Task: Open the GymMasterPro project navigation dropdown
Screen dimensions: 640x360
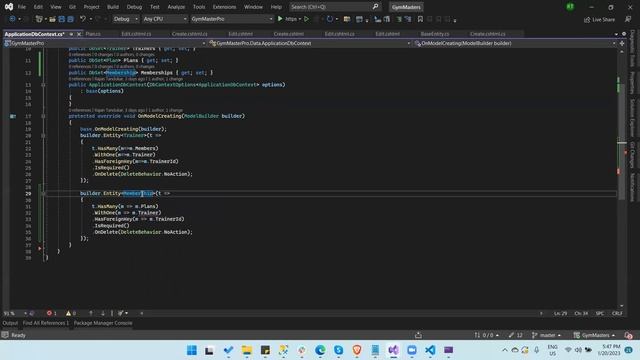Action: pyautogui.click(x=105, y=43)
